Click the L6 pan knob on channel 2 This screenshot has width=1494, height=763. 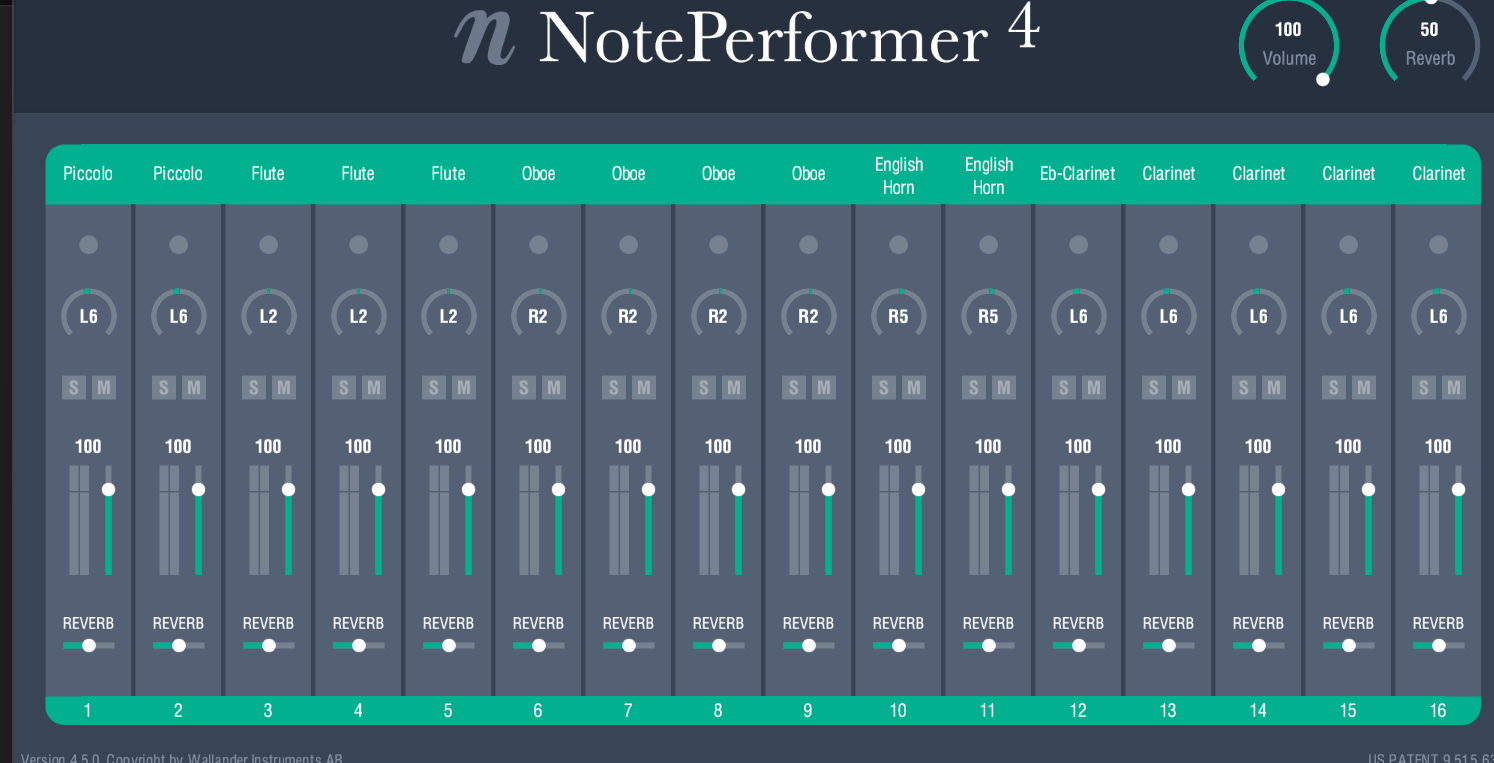179,315
